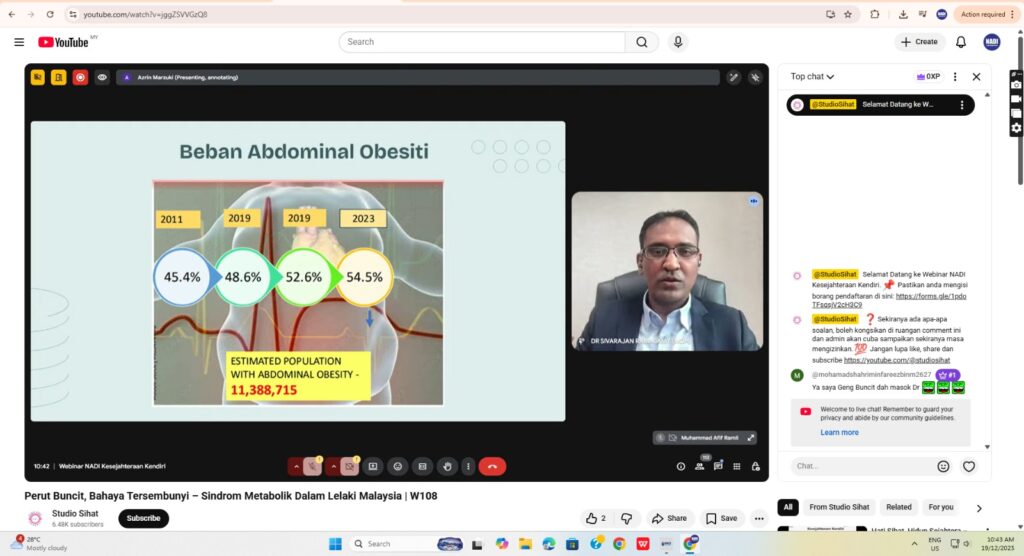Click the screenshot camera icon on side toolbar
Screen dimensions: 1024x556
[1016, 85]
